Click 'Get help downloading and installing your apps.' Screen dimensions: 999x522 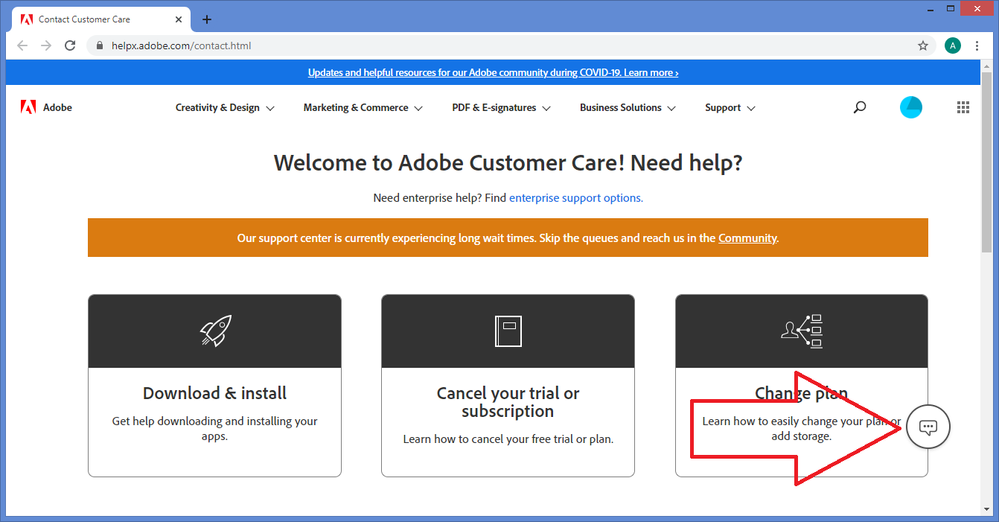pos(215,429)
